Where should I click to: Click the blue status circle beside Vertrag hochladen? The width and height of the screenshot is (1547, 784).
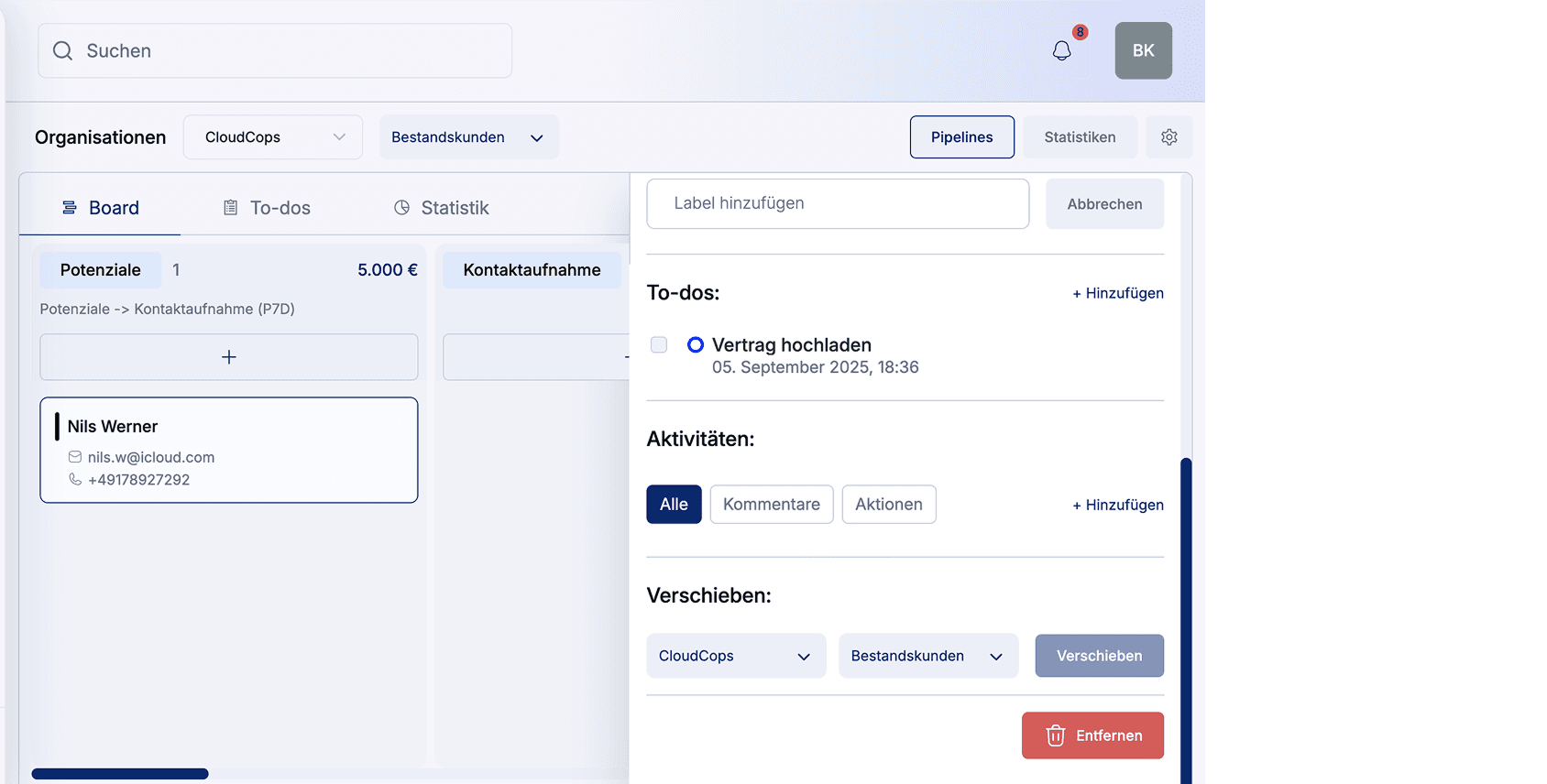point(696,345)
